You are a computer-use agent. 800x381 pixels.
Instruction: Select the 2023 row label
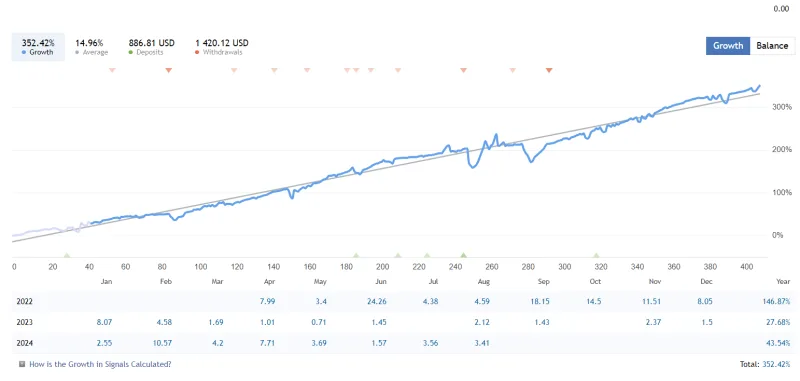pyautogui.click(x=24, y=322)
